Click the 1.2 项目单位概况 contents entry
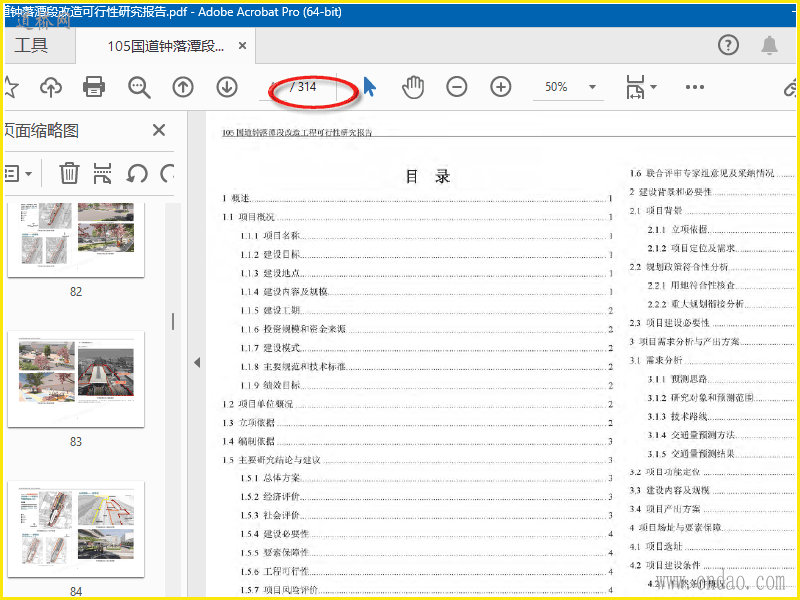The image size is (800, 600). pyautogui.click(x=417, y=404)
